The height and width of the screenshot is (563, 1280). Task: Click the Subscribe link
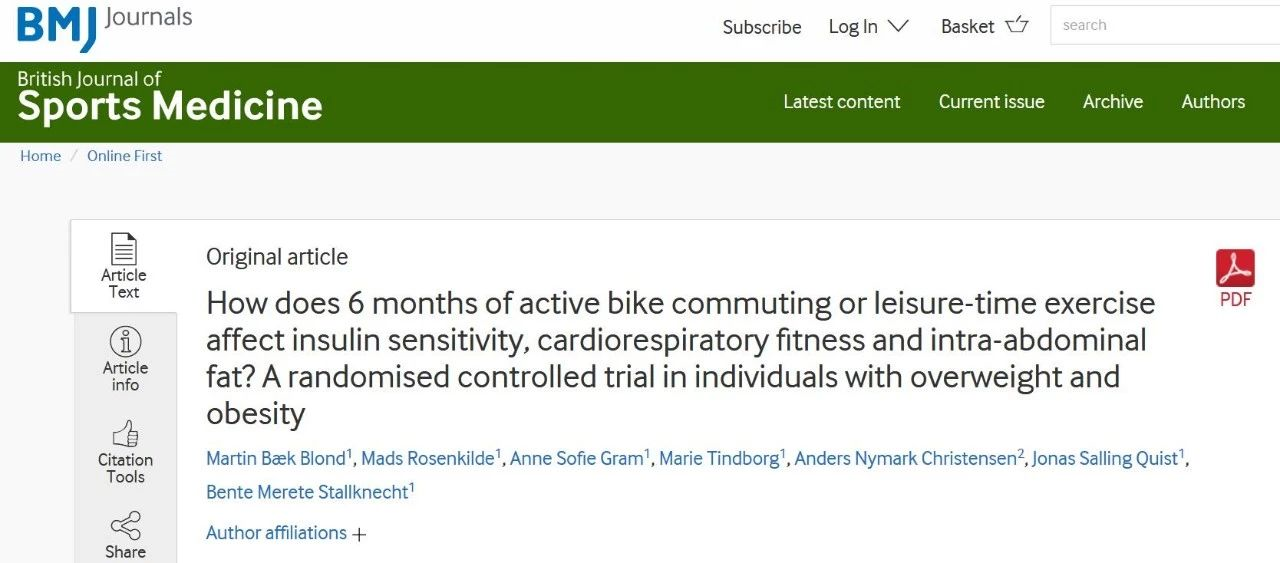[x=762, y=27]
